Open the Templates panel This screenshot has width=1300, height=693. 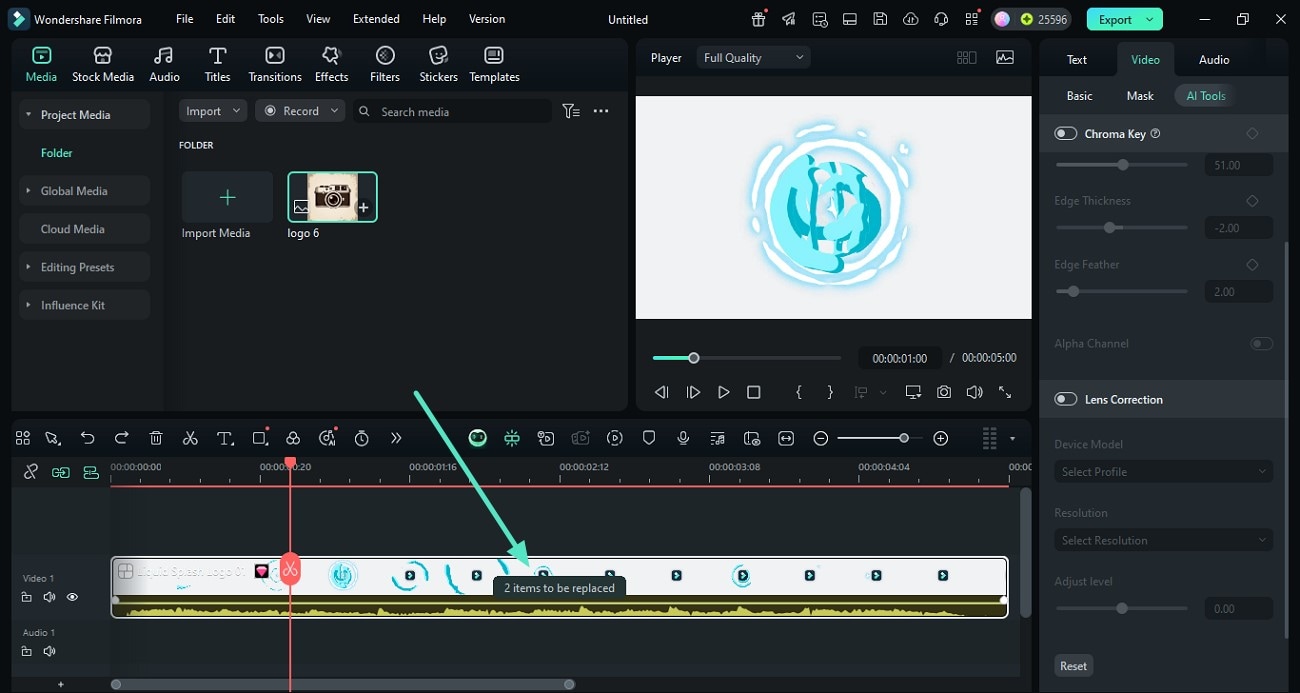[494, 65]
